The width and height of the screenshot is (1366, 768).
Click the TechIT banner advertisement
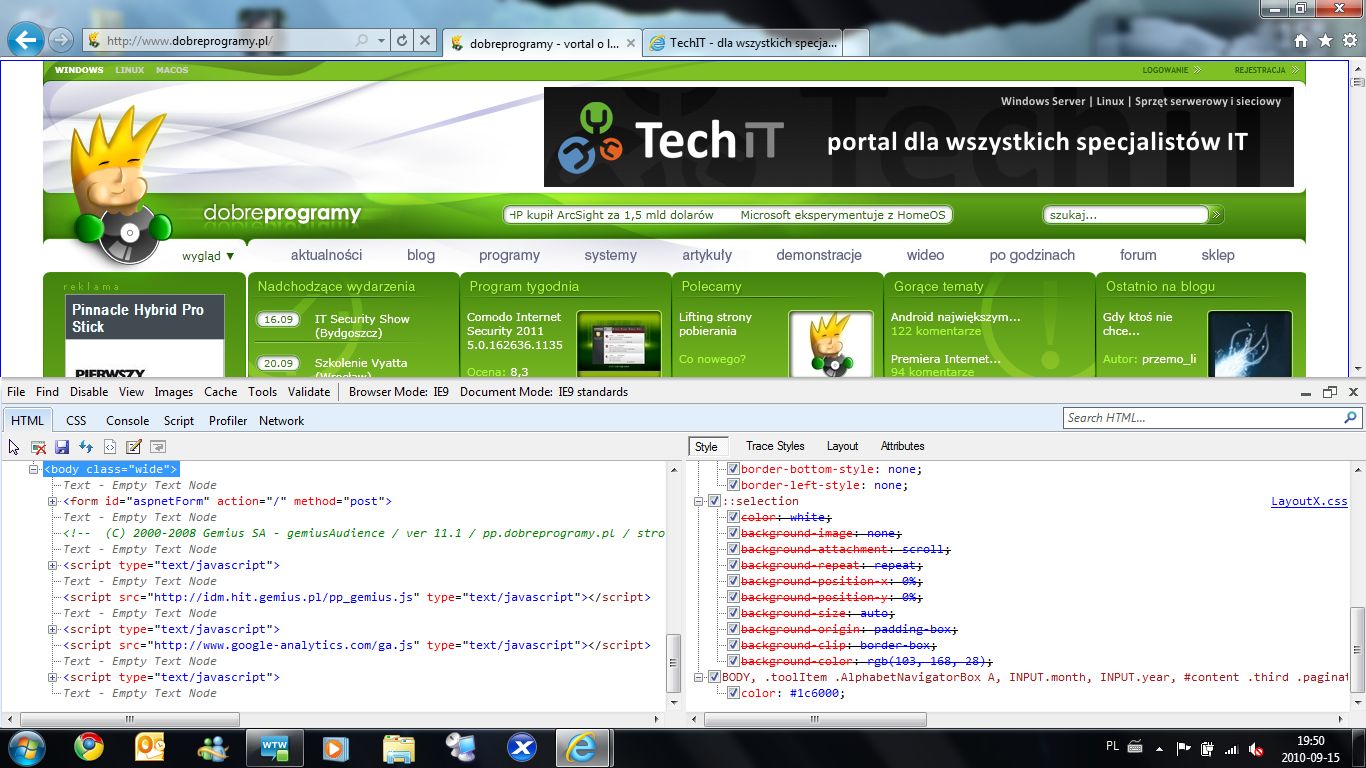(x=918, y=137)
